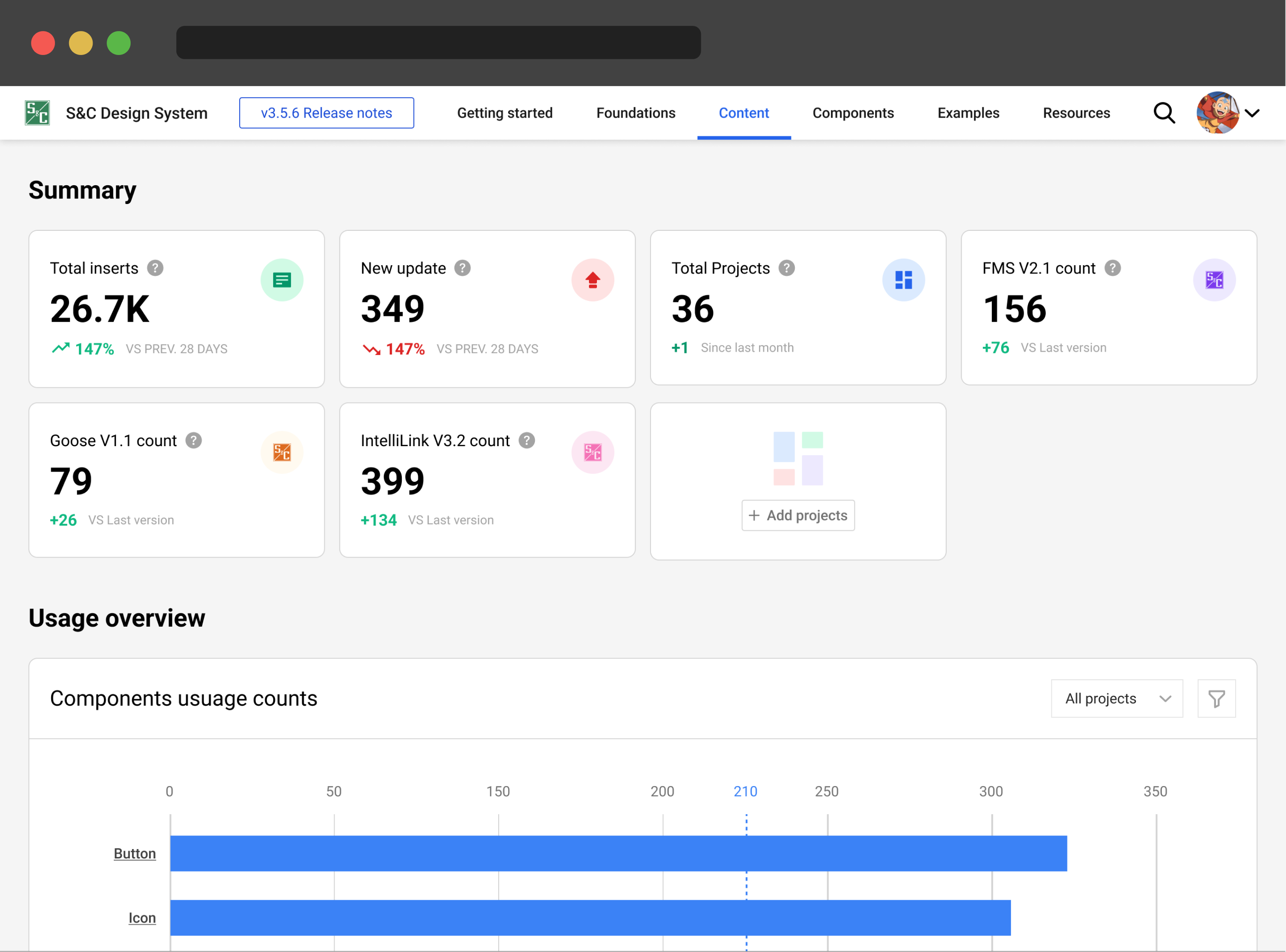This screenshot has height=952, width=1286.
Task: Click the red upload icon on New update card
Action: [x=593, y=280]
